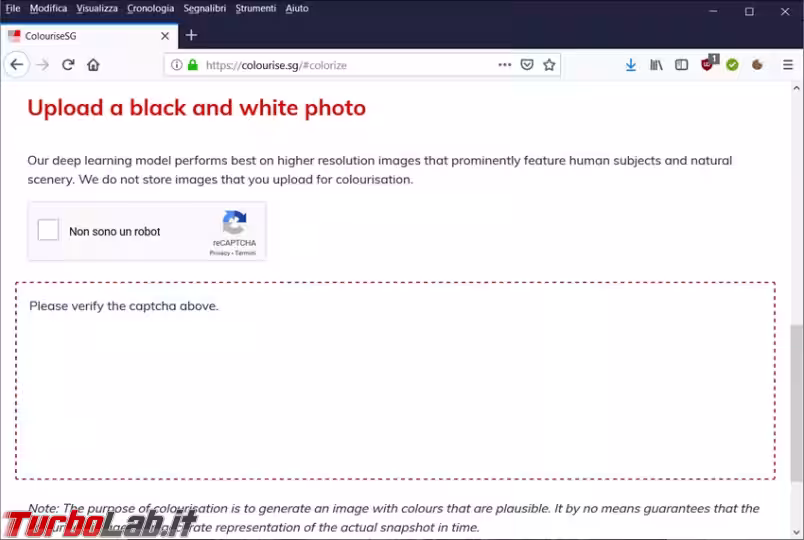
Task: Open a new tab with plus button
Action: click(191, 35)
